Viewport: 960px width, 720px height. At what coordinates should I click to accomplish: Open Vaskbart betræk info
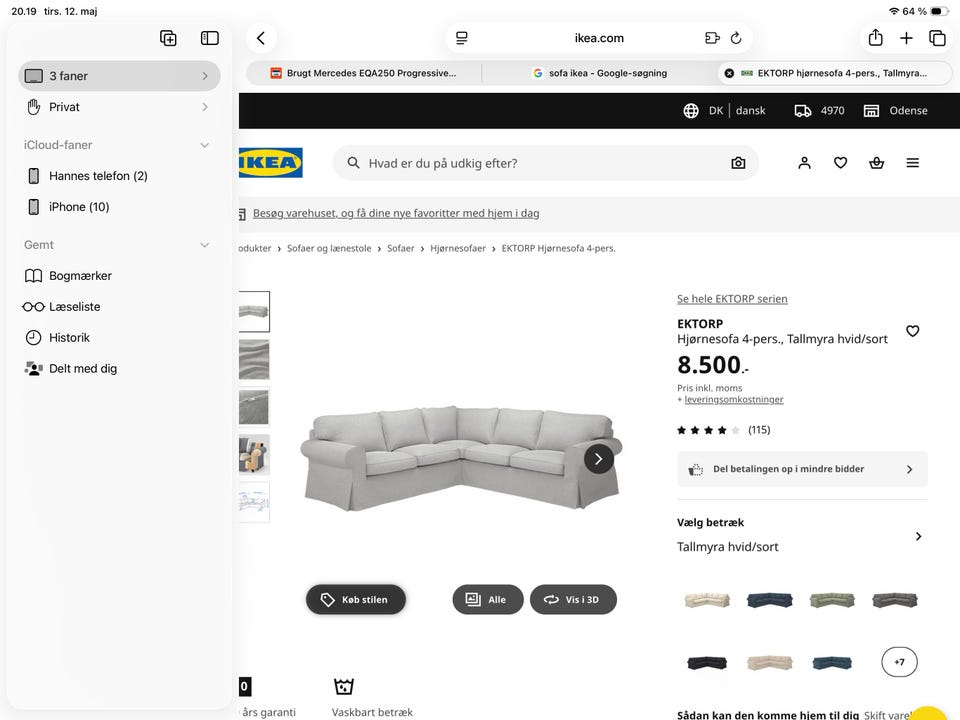click(372, 698)
